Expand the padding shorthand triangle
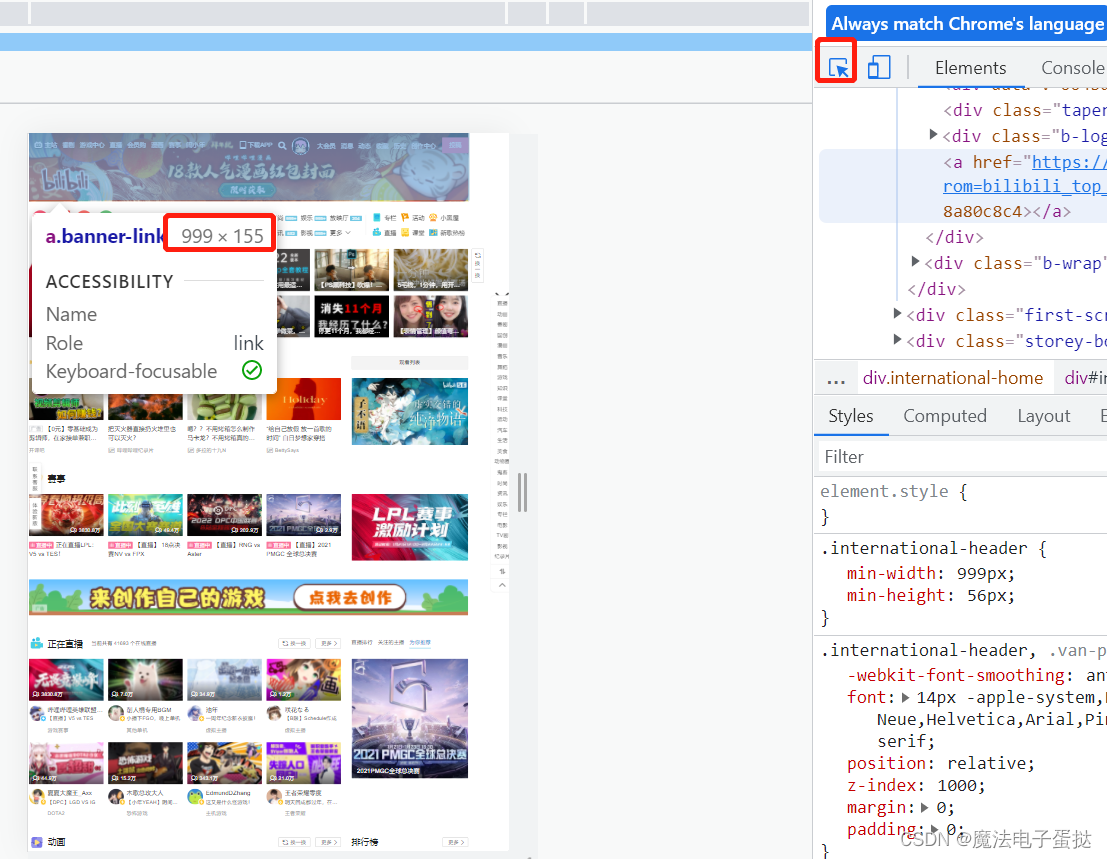The width and height of the screenshot is (1107, 859). (934, 829)
